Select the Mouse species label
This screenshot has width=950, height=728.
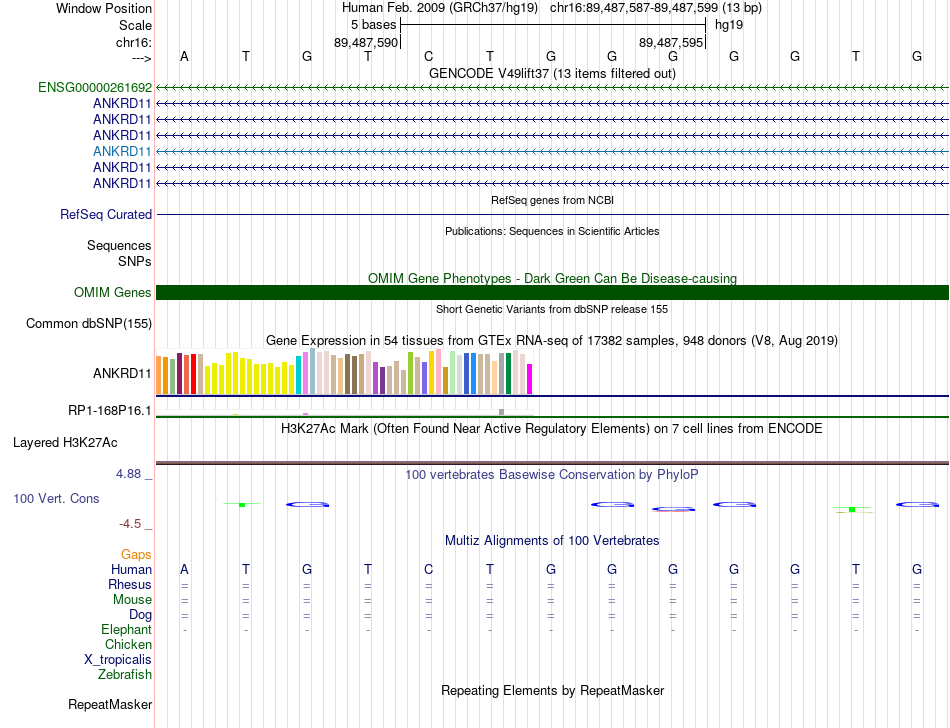click(x=132, y=600)
